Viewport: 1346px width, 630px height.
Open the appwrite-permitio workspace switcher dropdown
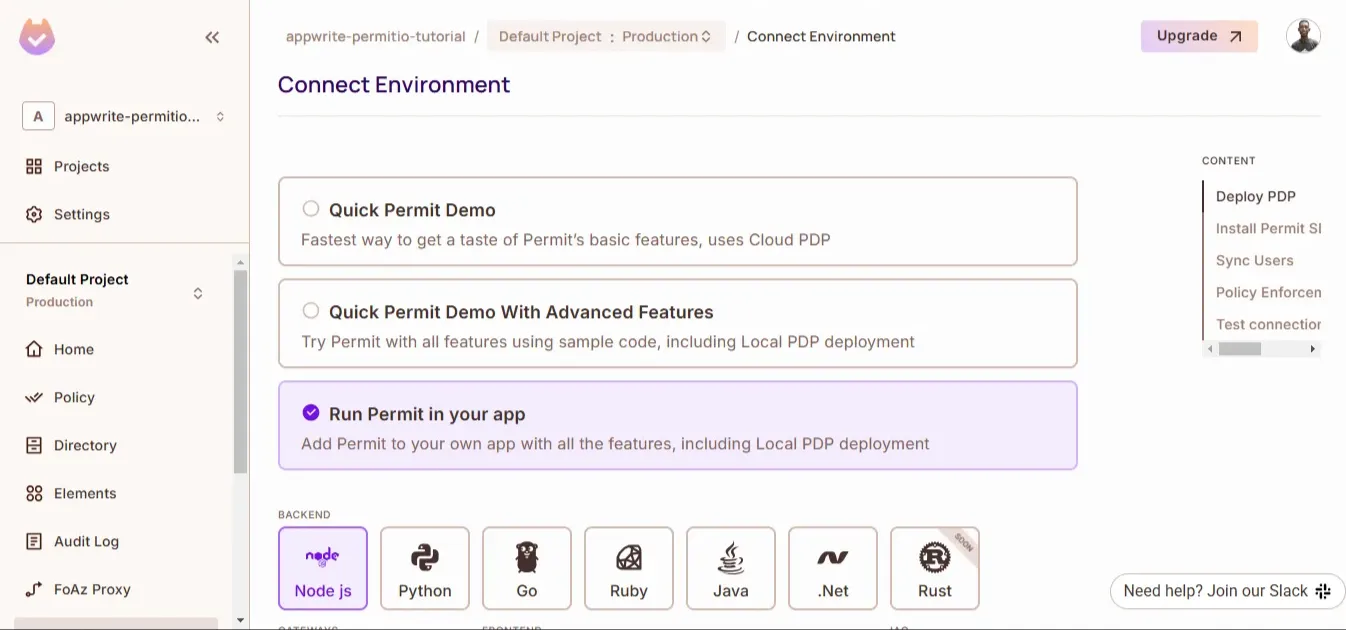[125, 116]
